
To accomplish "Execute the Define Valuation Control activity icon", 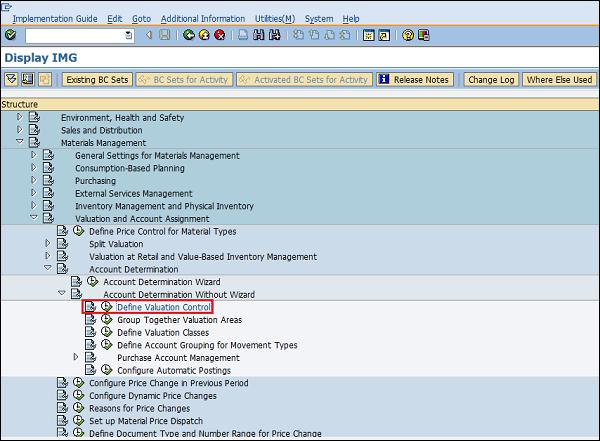I will pos(106,307).
